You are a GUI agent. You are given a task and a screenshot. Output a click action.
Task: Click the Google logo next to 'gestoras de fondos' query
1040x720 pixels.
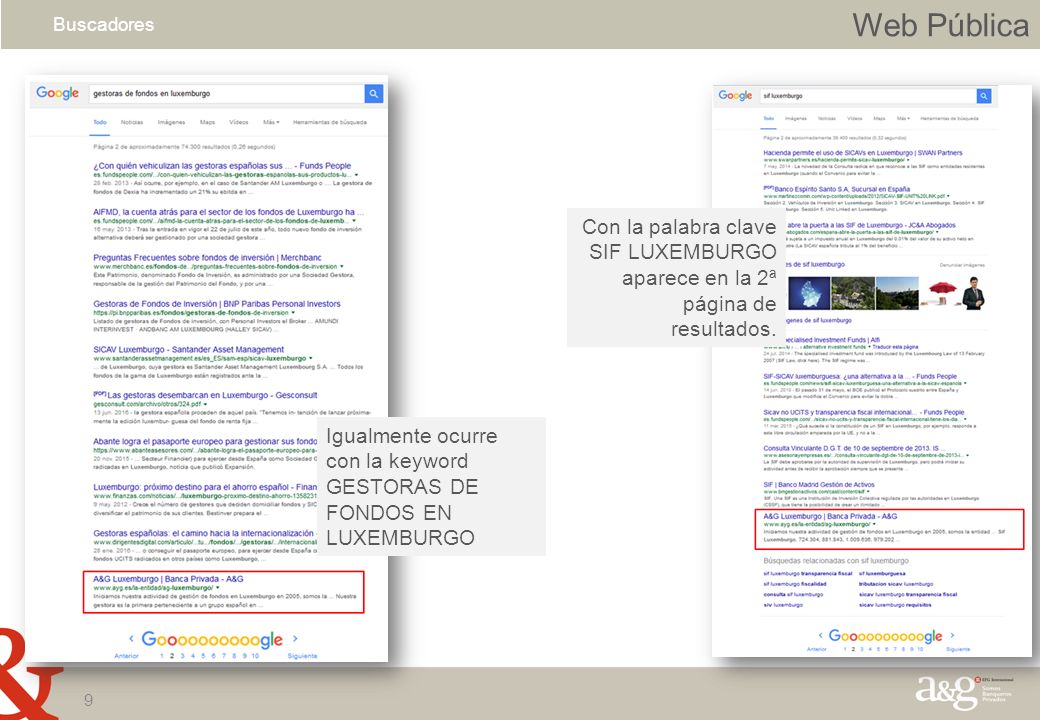click(x=57, y=93)
